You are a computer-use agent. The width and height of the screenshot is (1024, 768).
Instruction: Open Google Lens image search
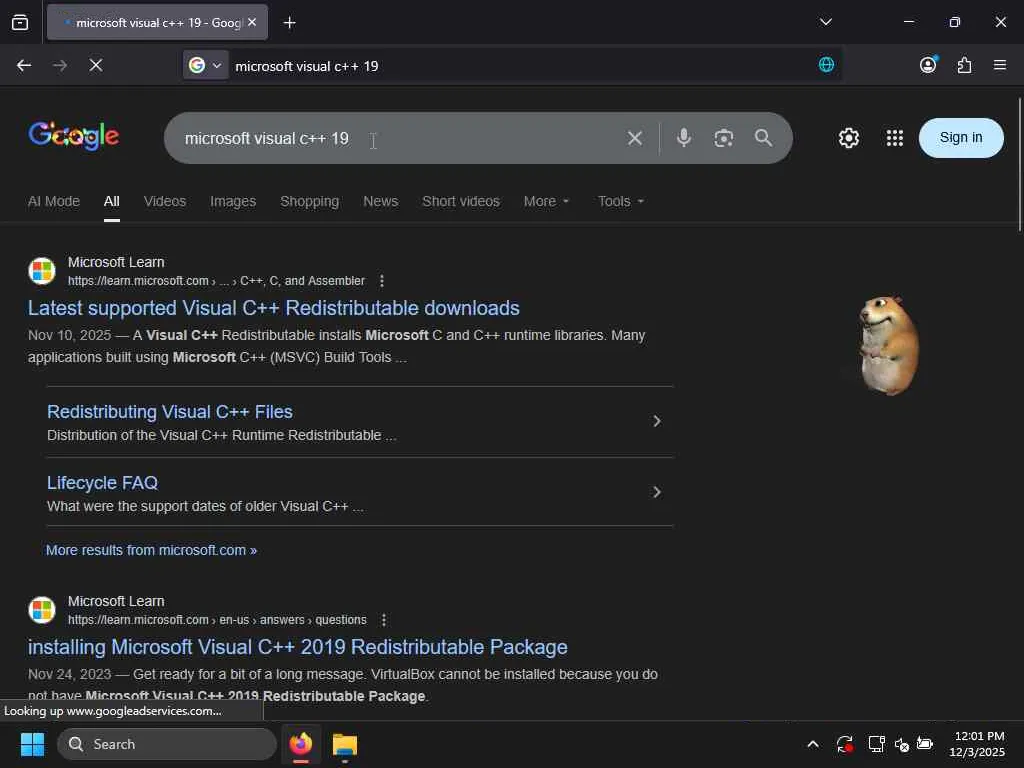coord(724,138)
